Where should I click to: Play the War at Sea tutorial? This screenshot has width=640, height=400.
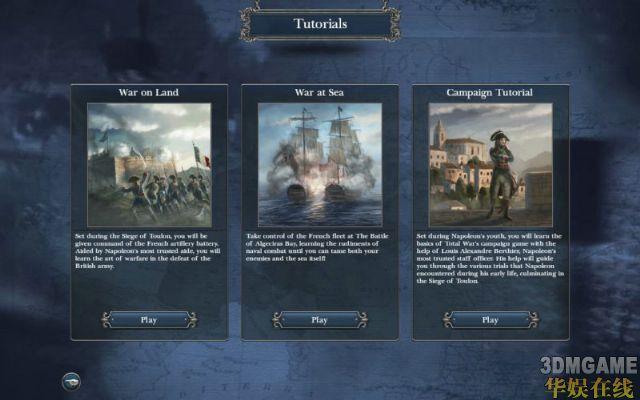(x=320, y=320)
